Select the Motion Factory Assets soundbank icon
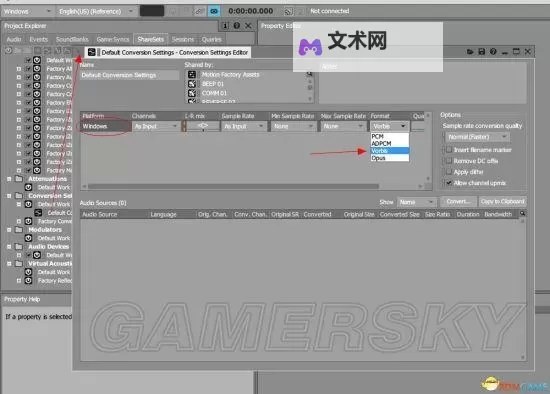Viewport: 550px width, 394px height. [192, 74]
